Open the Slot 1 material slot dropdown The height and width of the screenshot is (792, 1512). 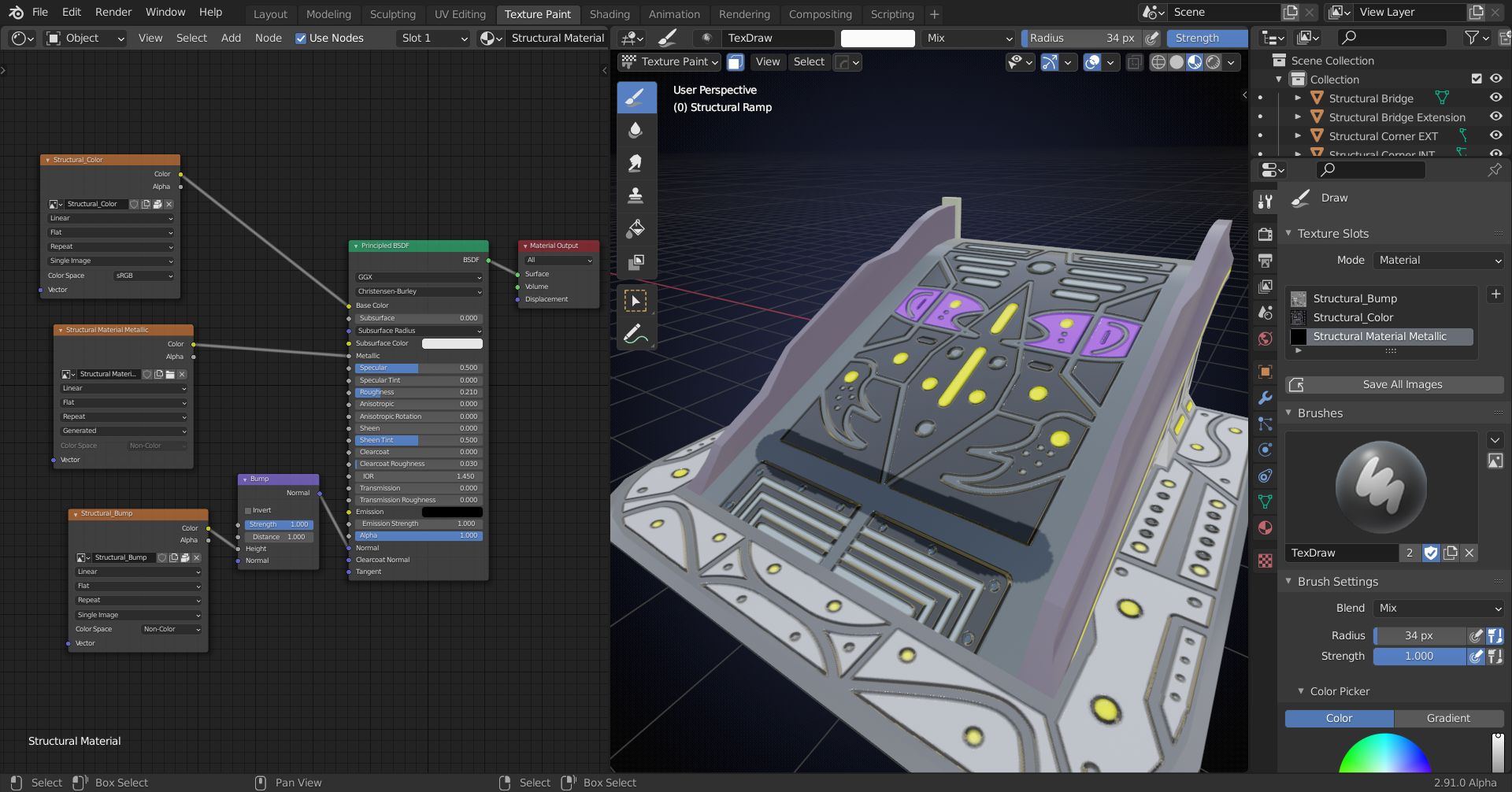point(434,38)
